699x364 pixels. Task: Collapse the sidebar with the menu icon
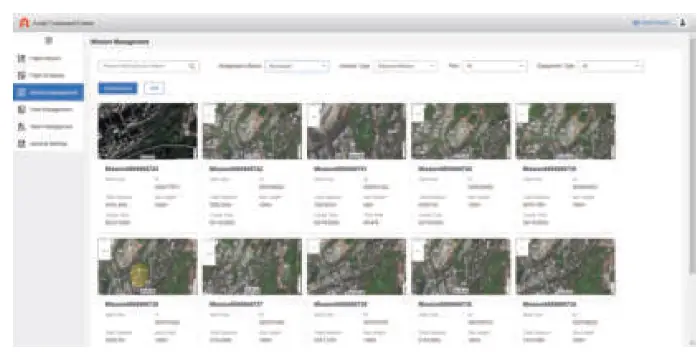pyautogui.click(x=49, y=41)
